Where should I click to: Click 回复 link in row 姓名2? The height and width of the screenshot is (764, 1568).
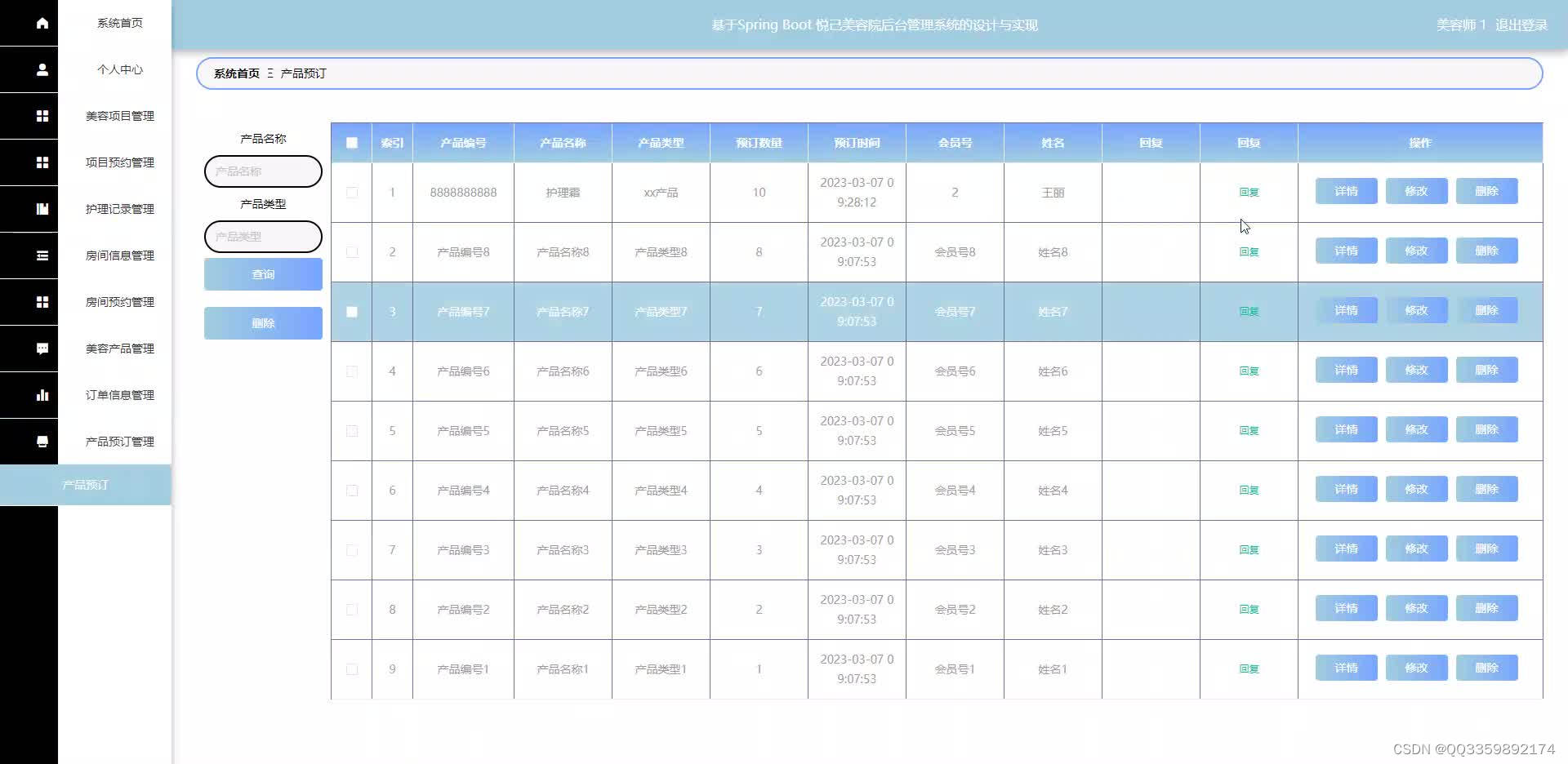pos(1249,610)
